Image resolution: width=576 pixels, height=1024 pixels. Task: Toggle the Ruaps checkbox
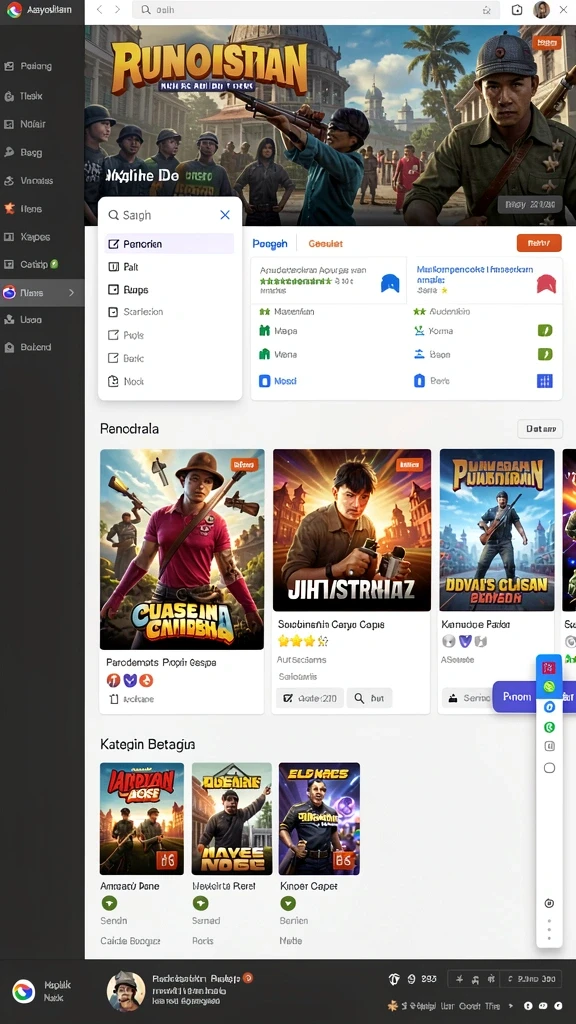(x=113, y=290)
